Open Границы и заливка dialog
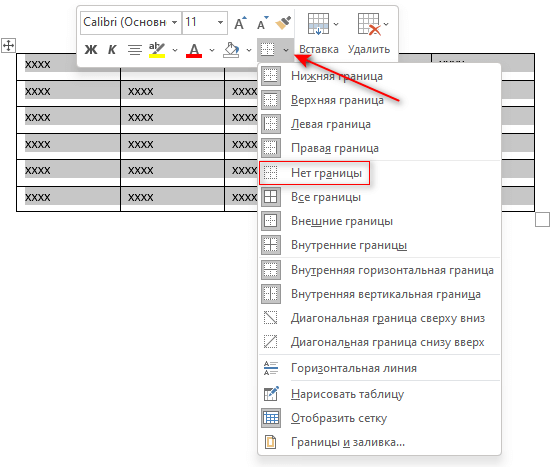Screen dimensions: 552x467 pyautogui.click(x=380, y=442)
